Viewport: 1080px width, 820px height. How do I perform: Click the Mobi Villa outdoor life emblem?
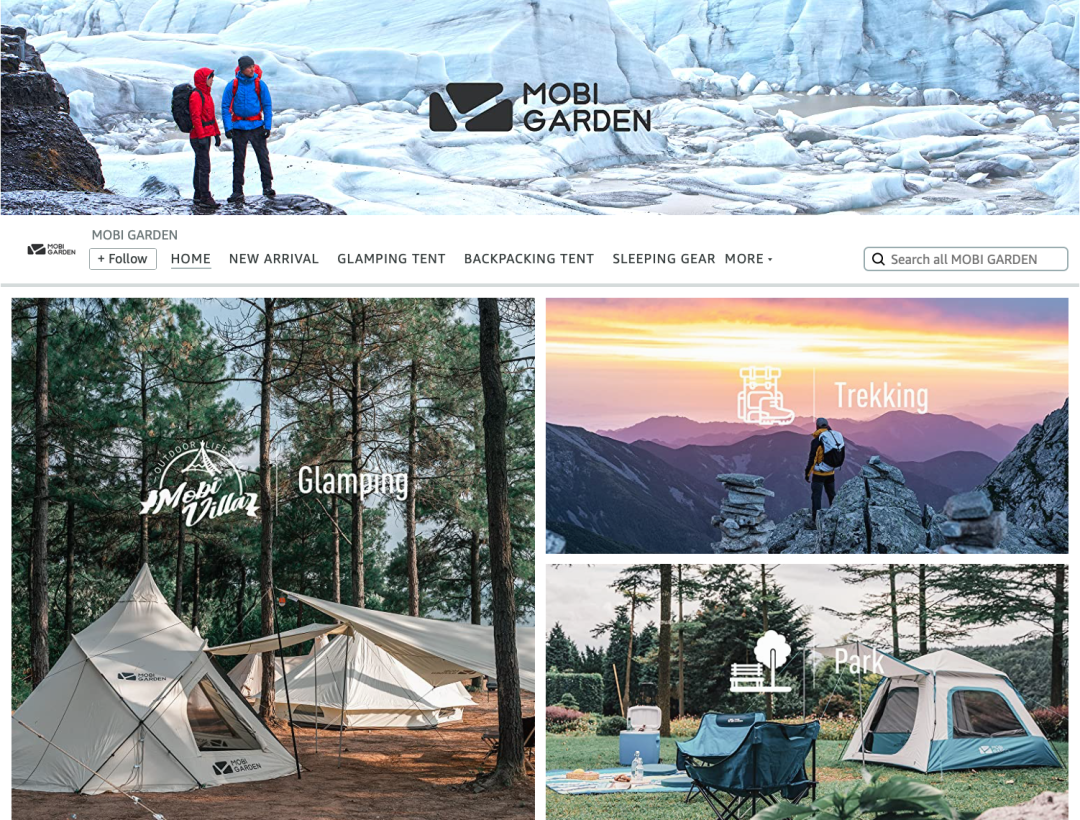point(199,483)
